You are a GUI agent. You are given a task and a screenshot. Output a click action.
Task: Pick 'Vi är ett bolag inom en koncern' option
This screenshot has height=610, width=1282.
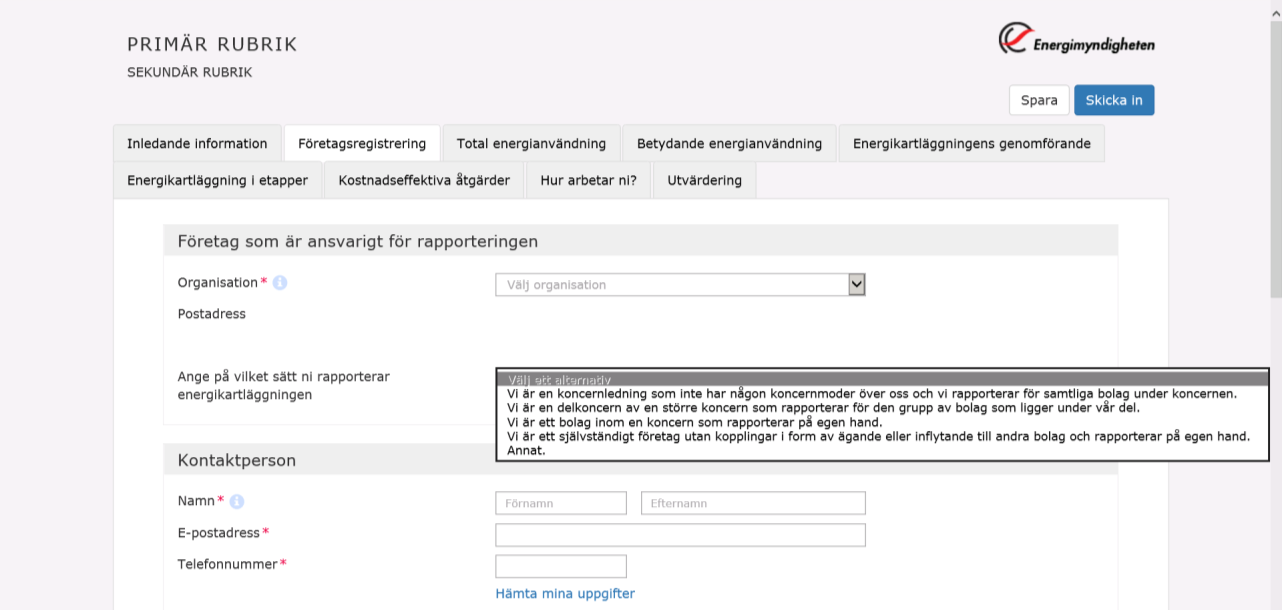point(882,422)
